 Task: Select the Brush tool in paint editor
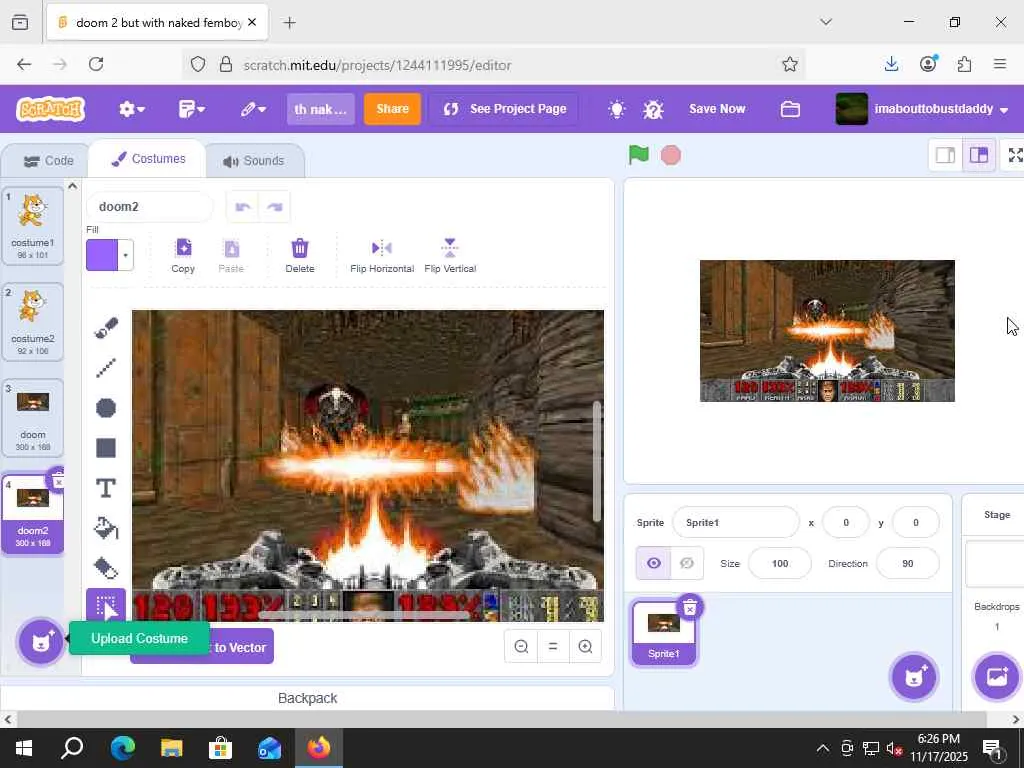106,328
